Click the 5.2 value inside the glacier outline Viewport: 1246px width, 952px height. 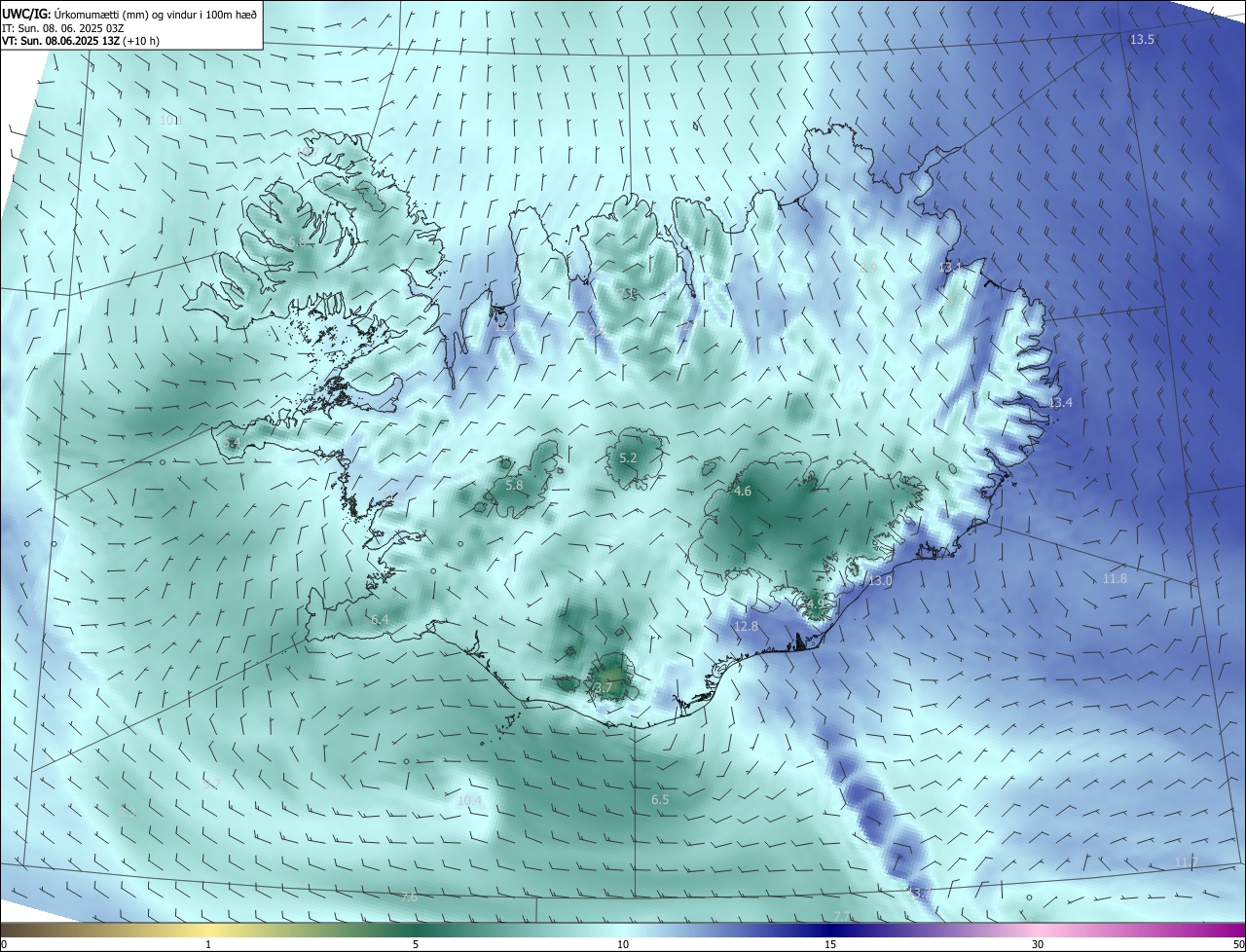pyautogui.click(x=628, y=458)
